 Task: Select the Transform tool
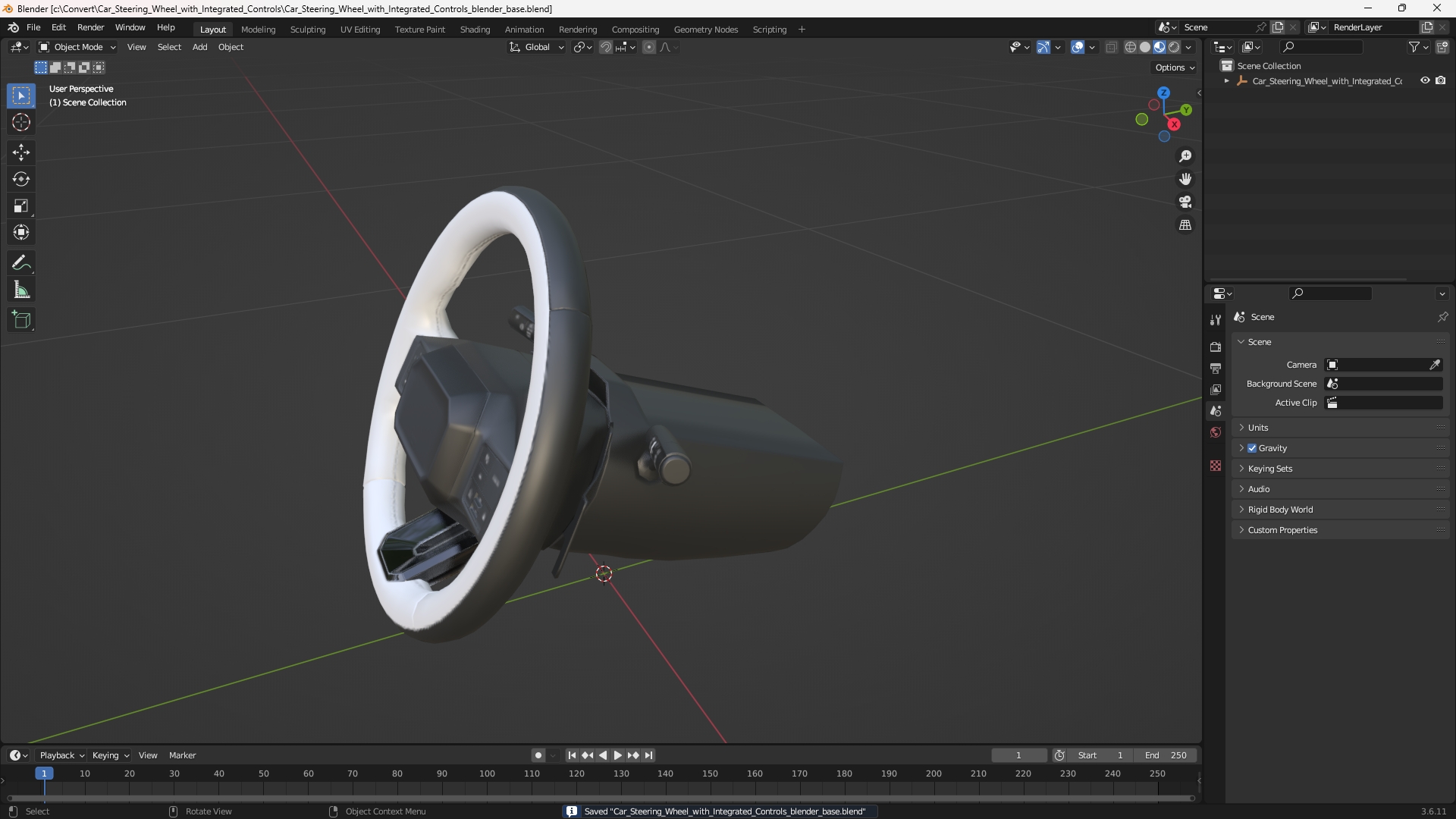[21, 232]
